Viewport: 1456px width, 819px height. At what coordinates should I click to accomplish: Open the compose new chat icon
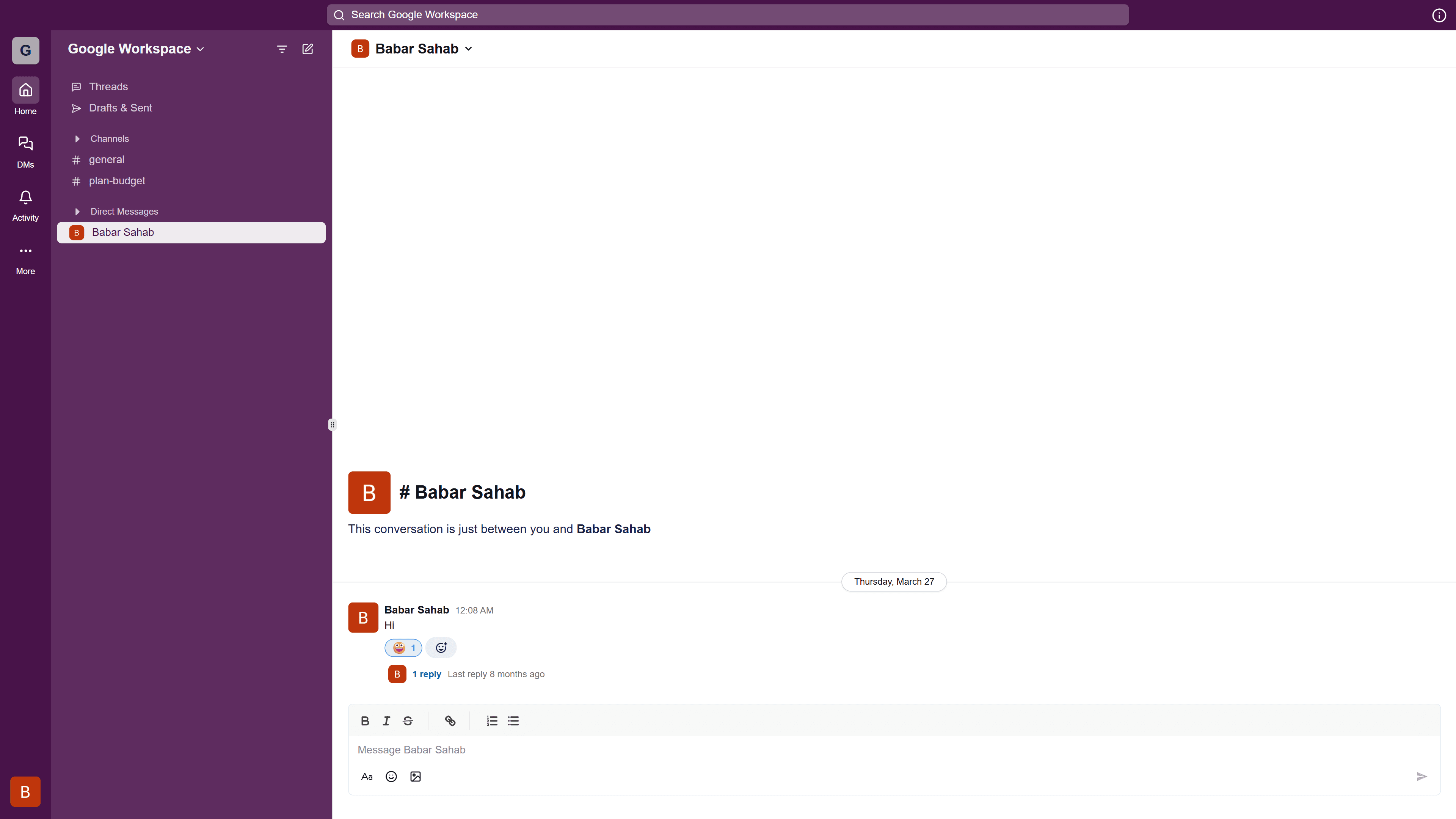[307, 49]
